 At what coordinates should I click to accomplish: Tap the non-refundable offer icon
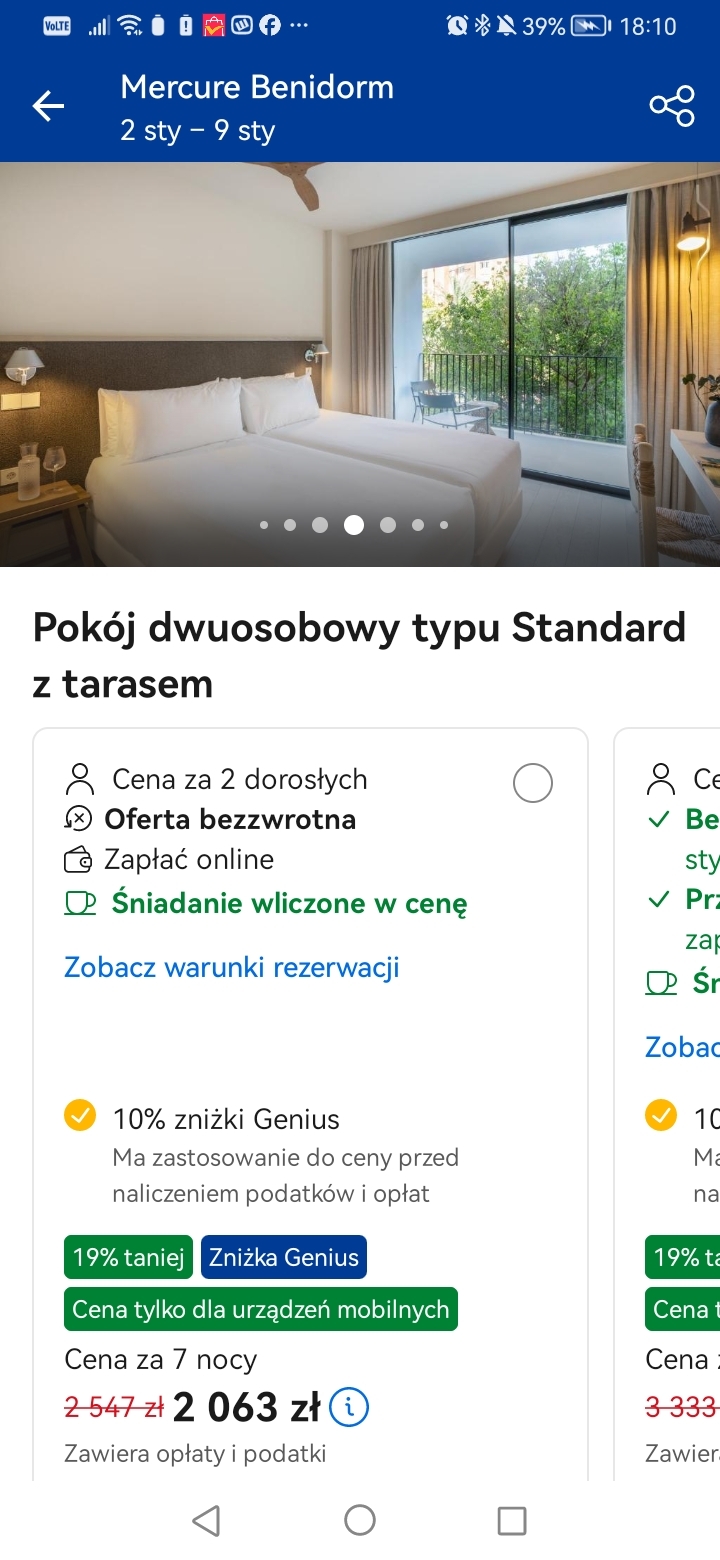78,819
